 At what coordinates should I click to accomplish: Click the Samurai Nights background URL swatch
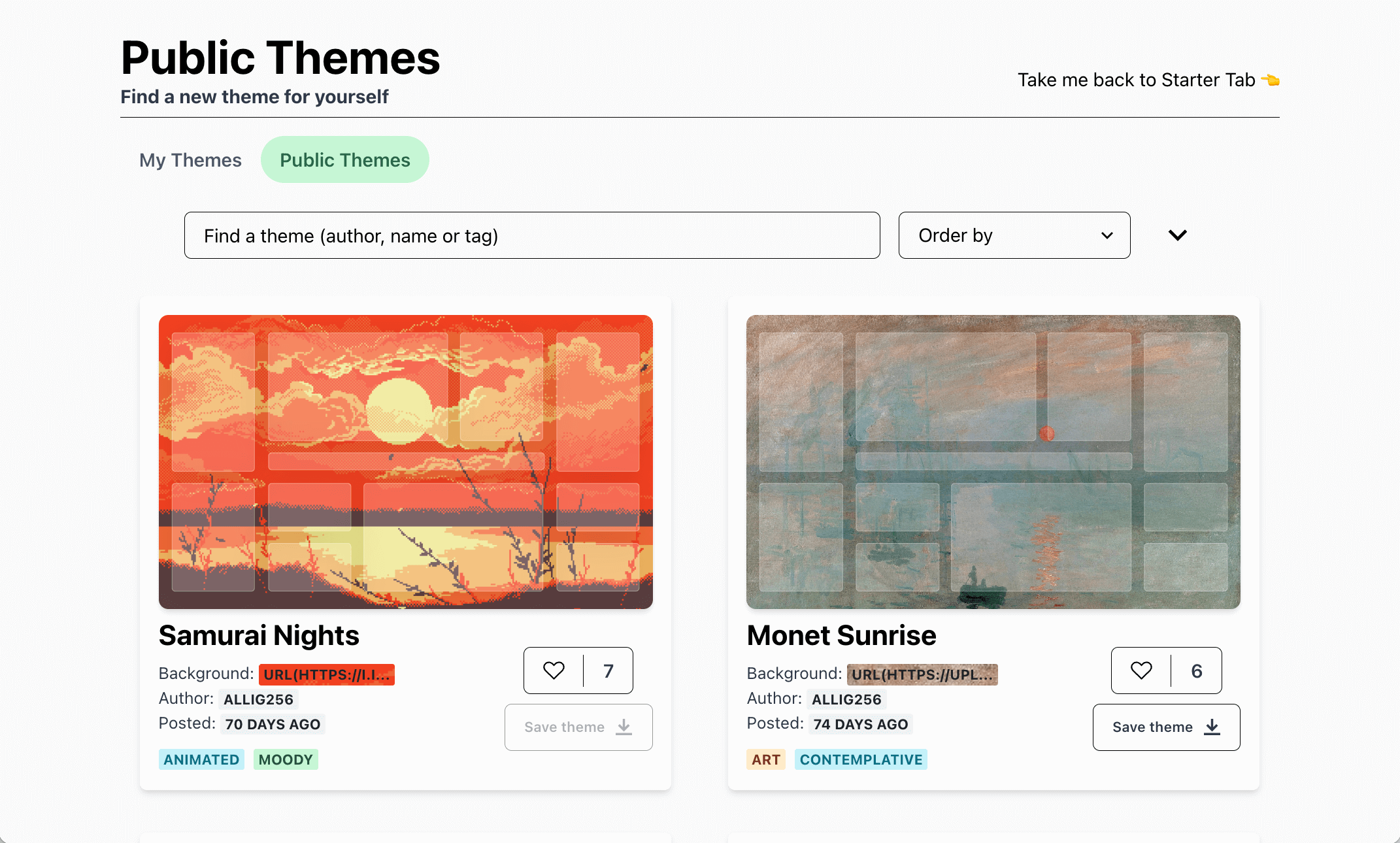(326, 674)
